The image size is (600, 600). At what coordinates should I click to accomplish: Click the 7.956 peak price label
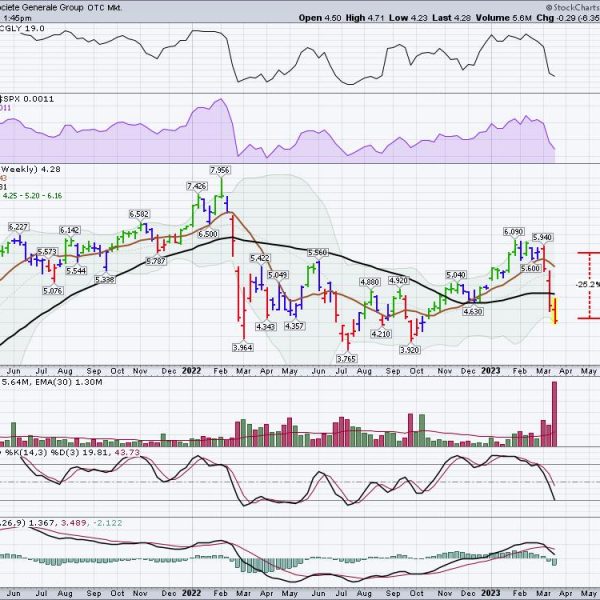[220, 170]
